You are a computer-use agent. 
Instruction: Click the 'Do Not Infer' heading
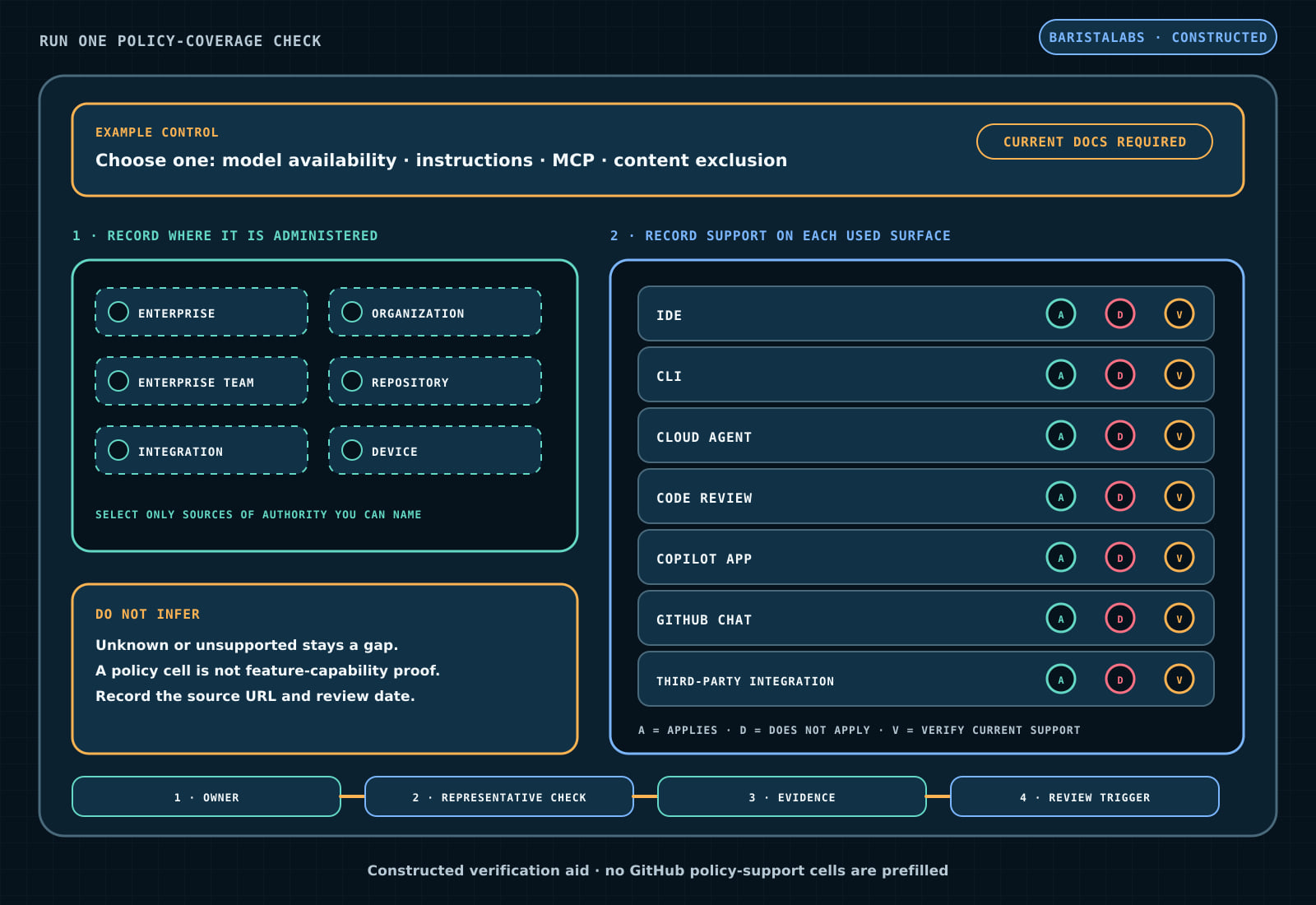coord(147,614)
